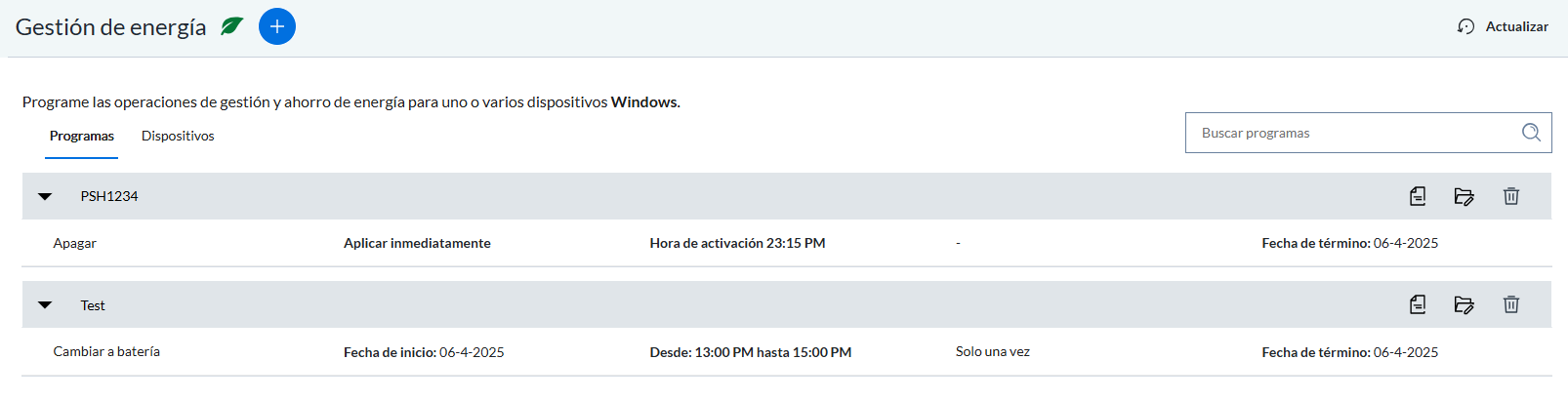Copy the PSH1234 program with document icon
The height and width of the screenshot is (400, 1568).
point(1418,196)
